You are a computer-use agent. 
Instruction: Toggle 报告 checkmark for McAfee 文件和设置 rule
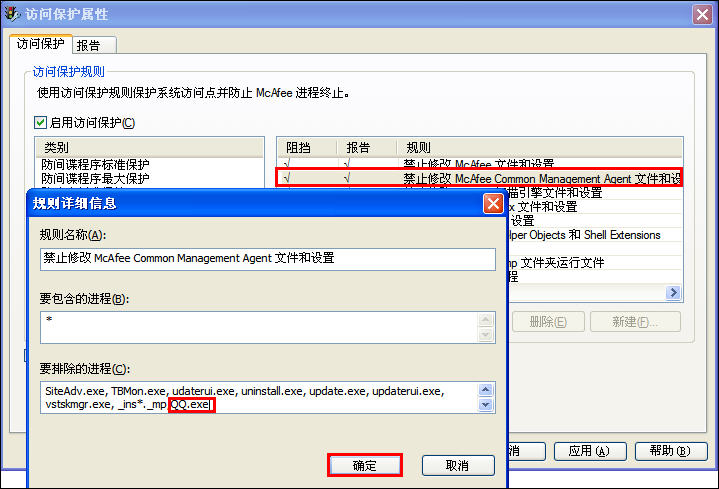(x=347, y=163)
